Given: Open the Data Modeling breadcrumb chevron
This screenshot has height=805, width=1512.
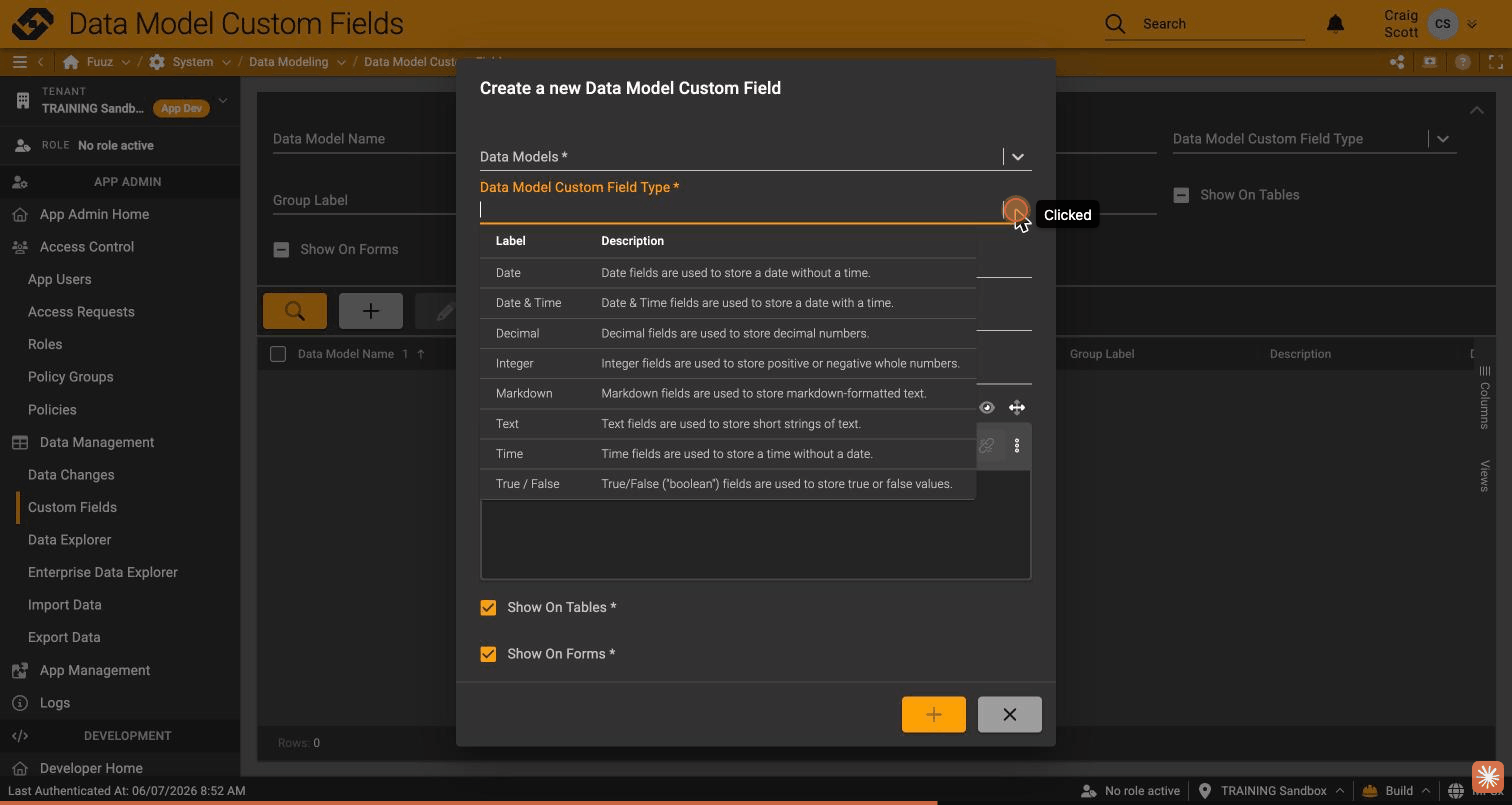Looking at the screenshot, I should point(341,62).
